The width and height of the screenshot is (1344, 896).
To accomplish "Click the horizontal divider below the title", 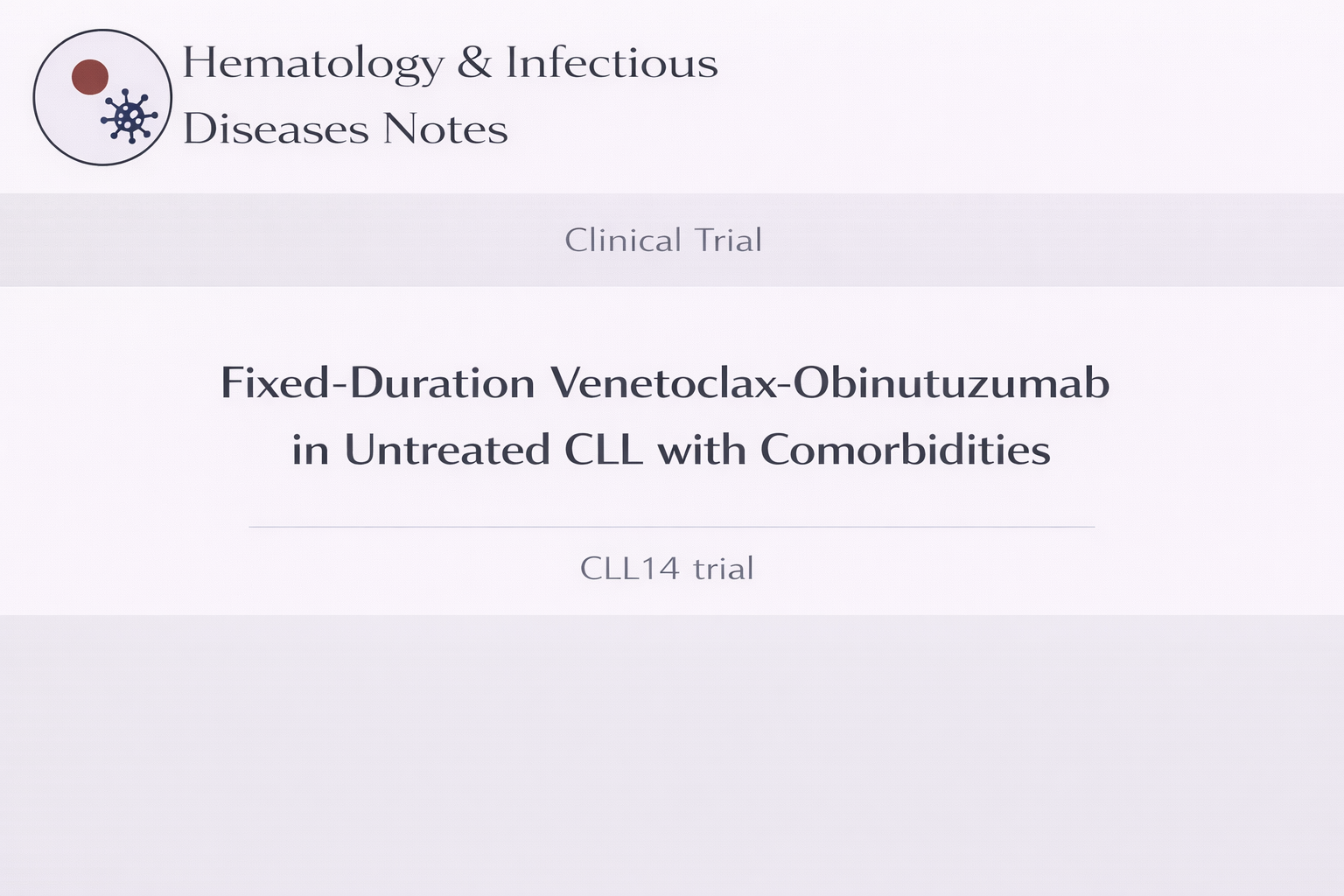I will tap(671, 527).
